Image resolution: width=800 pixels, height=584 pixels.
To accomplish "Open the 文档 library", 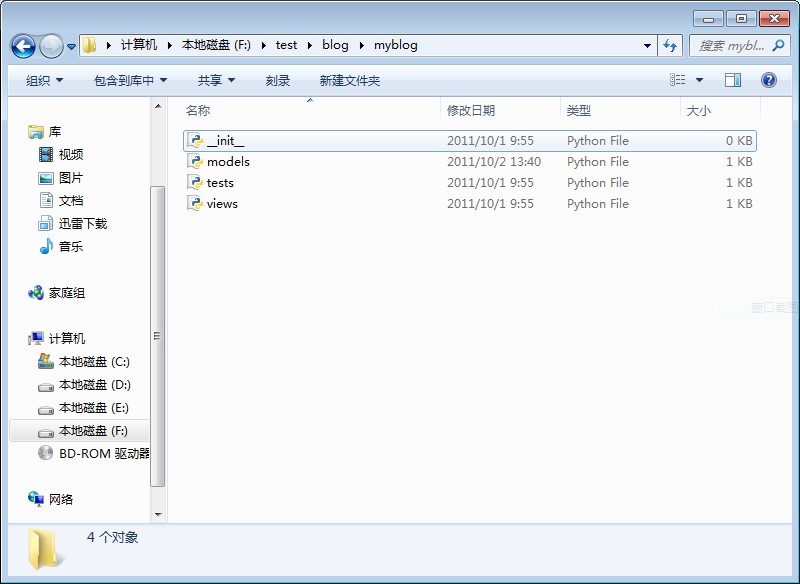I will [x=61, y=200].
